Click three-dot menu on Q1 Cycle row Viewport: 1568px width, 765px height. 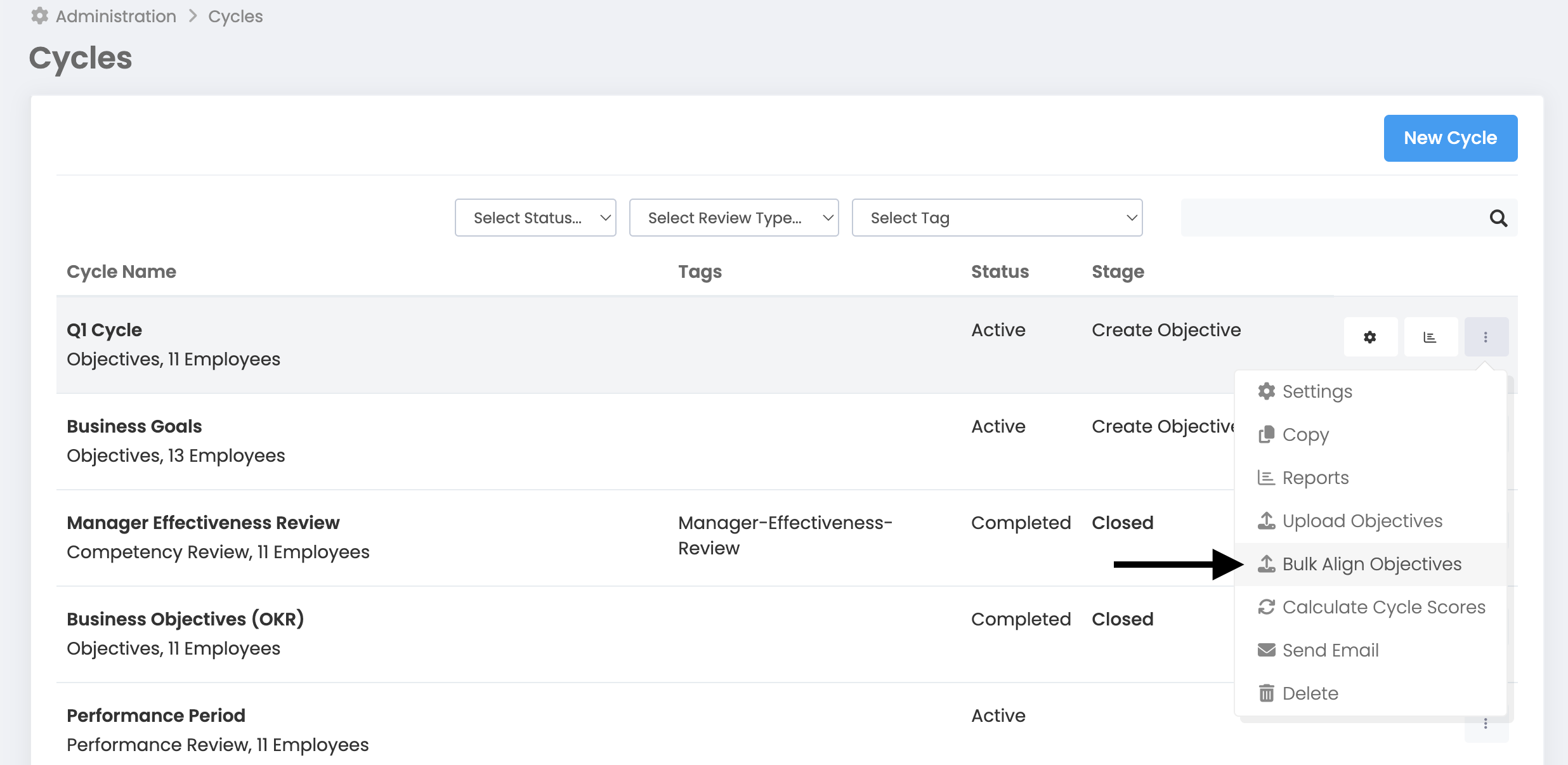[1486, 337]
